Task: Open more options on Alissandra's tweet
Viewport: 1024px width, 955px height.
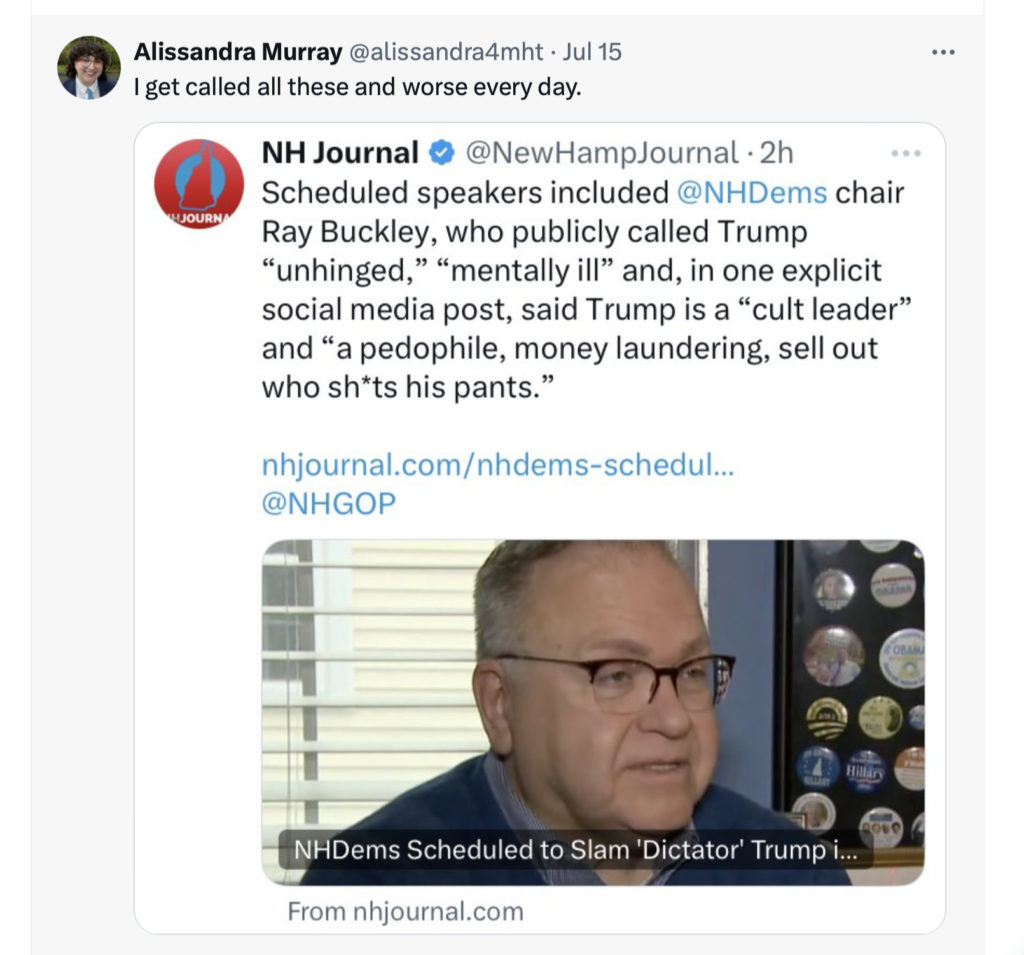Action: pos(943,52)
